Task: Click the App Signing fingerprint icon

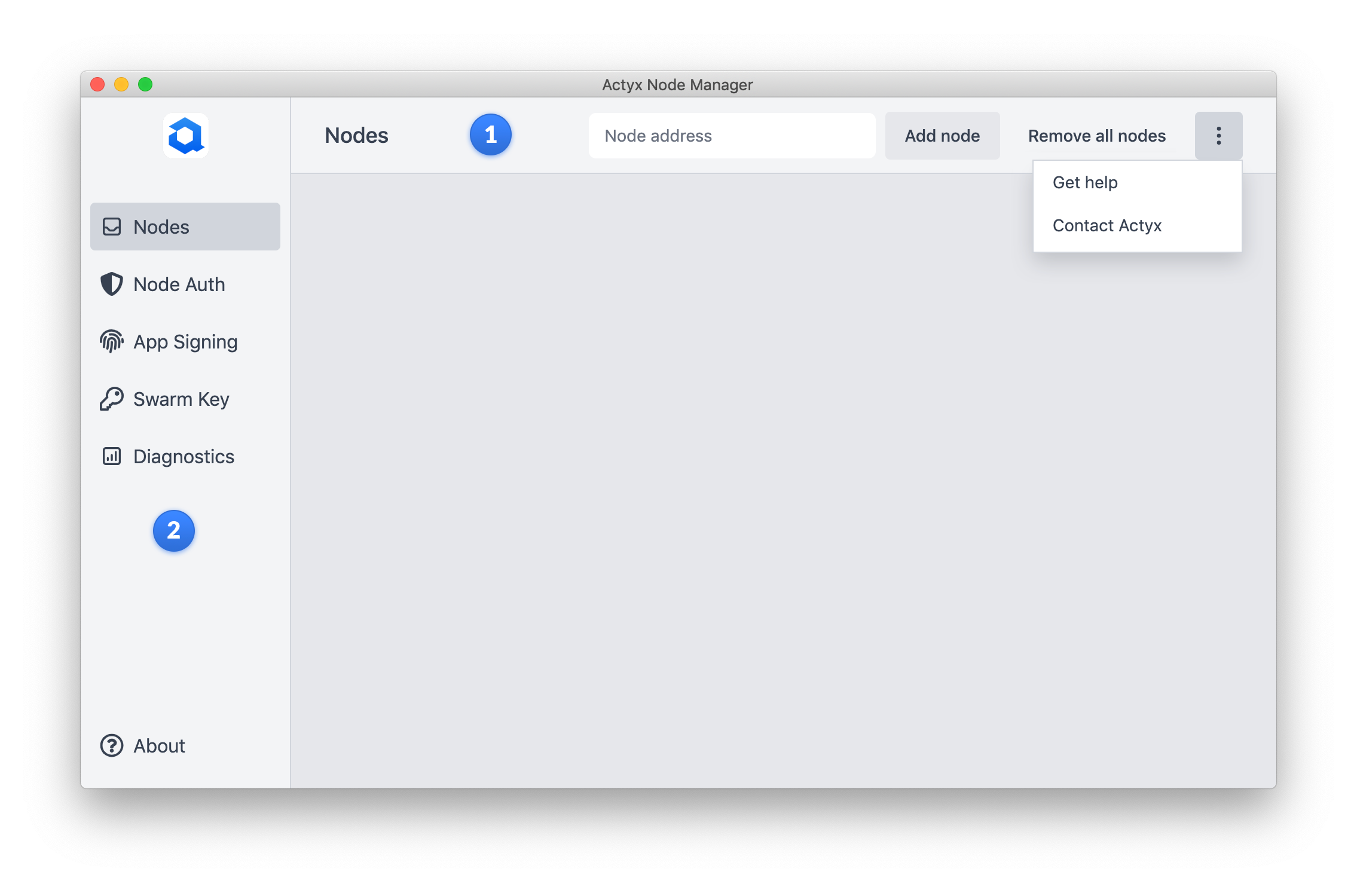Action: pyautogui.click(x=112, y=341)
